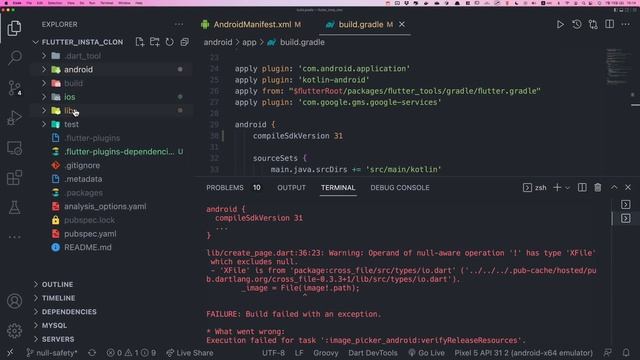Viewport: 640px width, 360px height.
Task: Kill terminal with trash icon
Action: 598,188
